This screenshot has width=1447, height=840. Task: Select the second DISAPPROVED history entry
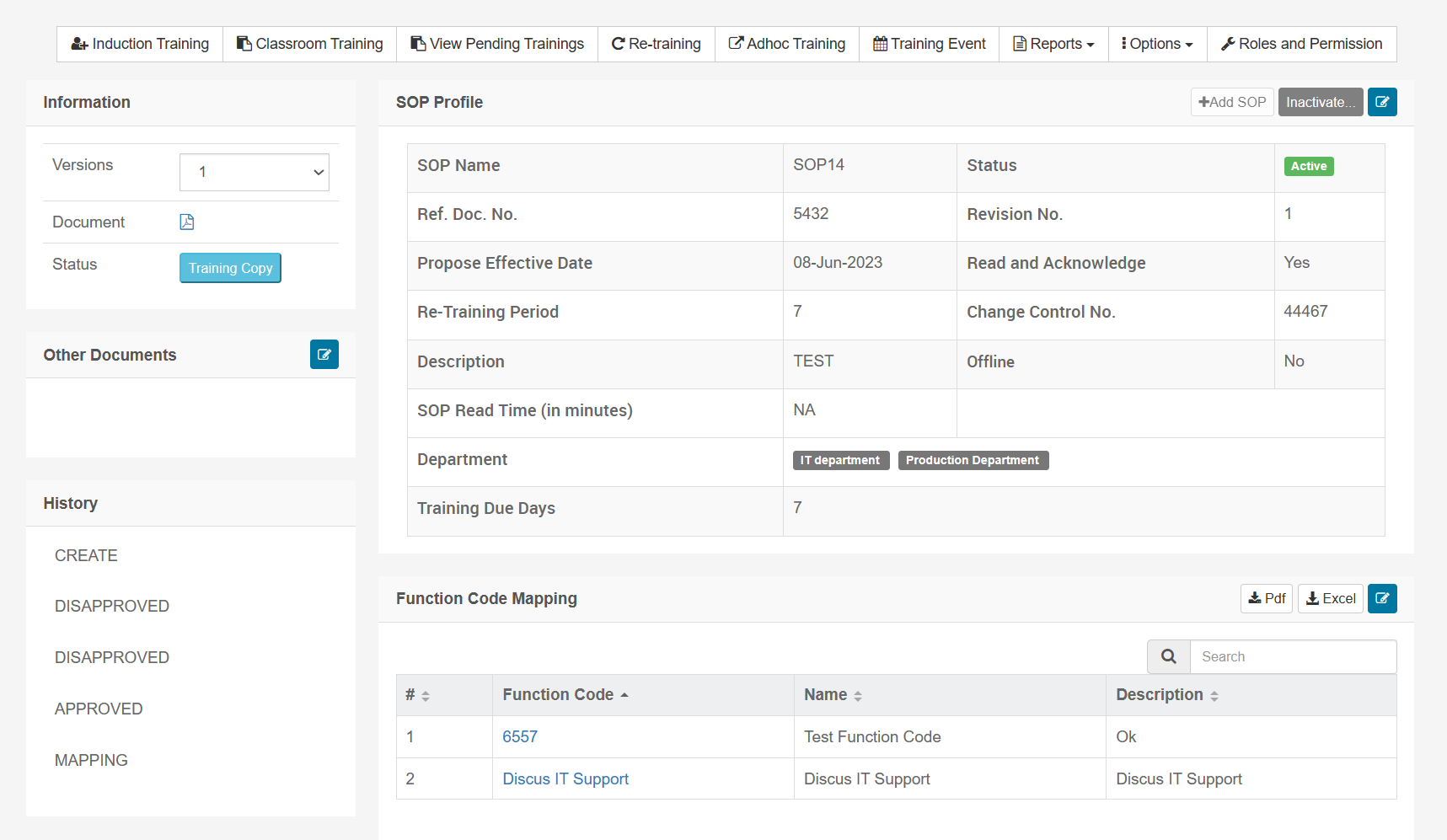(x=112, y=657)
